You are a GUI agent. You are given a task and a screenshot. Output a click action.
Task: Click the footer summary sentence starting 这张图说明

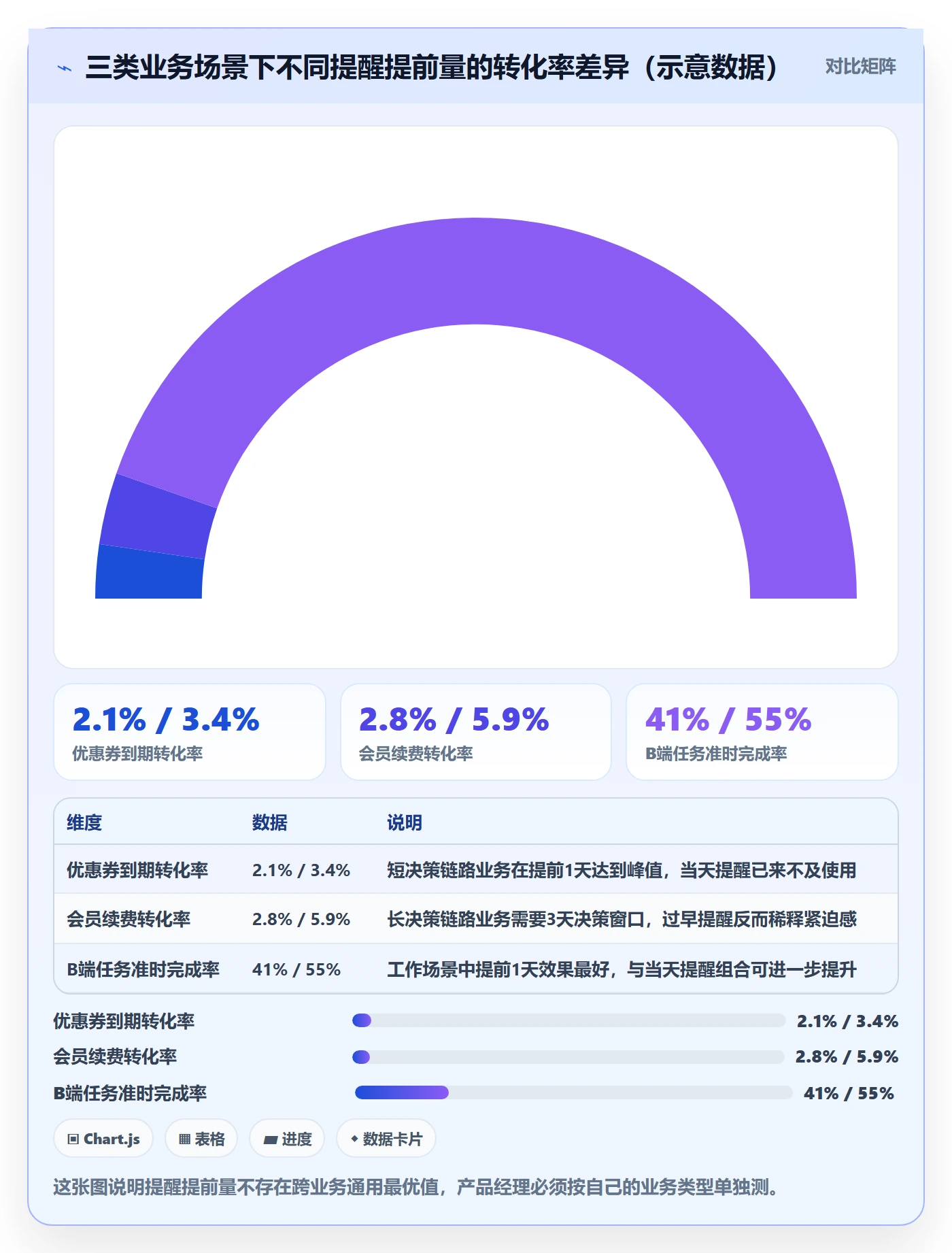click(415, 1188)
